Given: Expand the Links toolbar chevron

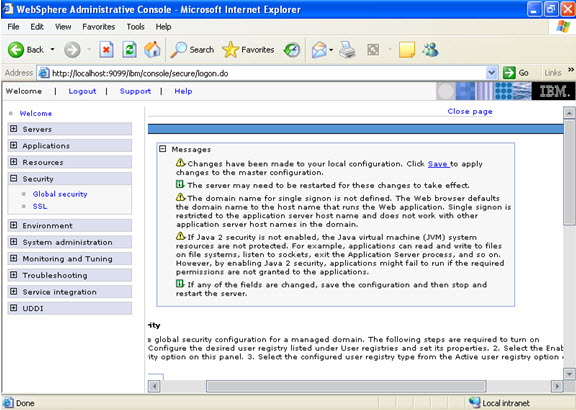Looking at the screenshot, I should 571,69.
